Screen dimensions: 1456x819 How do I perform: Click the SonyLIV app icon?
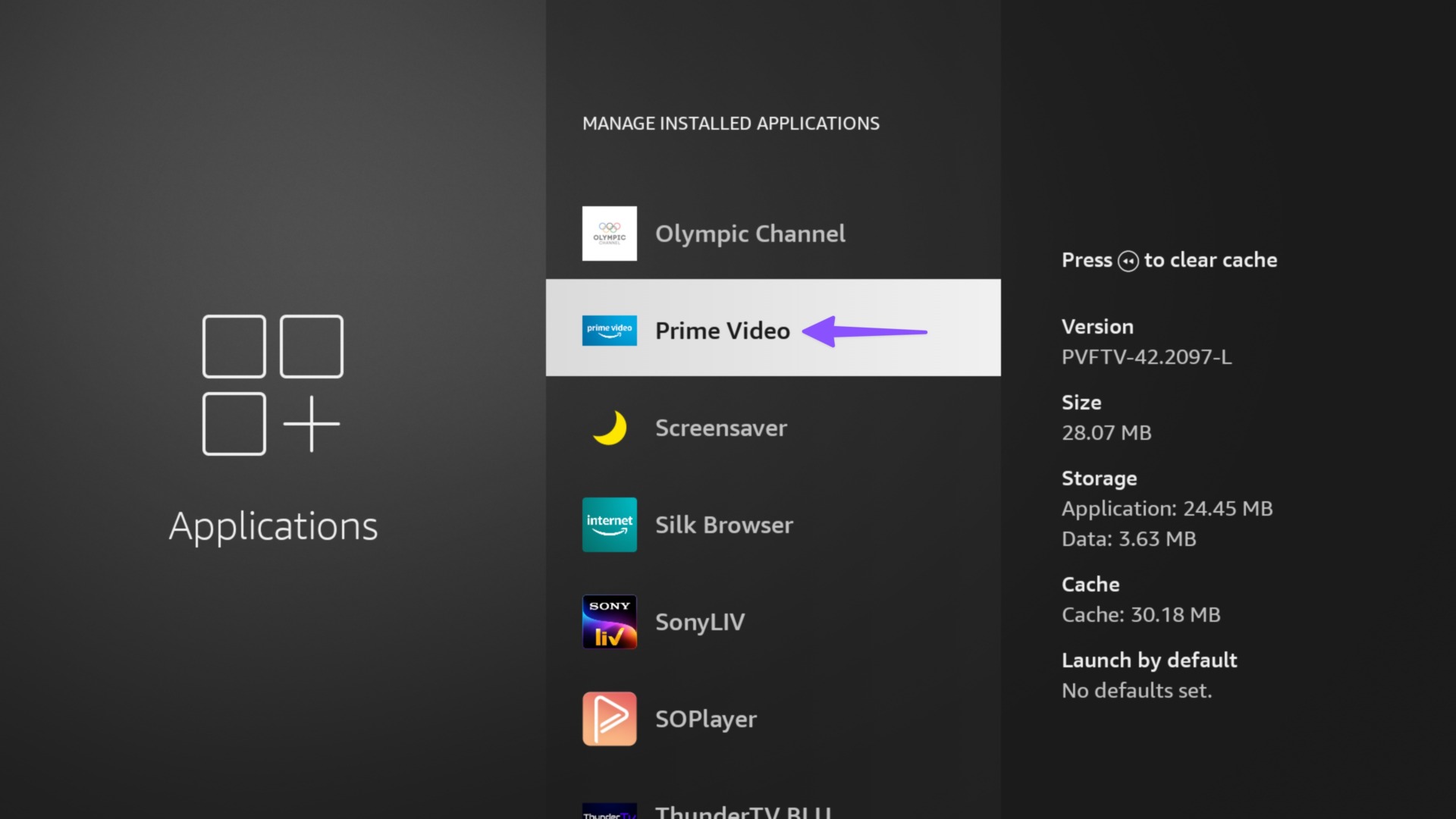609,622
